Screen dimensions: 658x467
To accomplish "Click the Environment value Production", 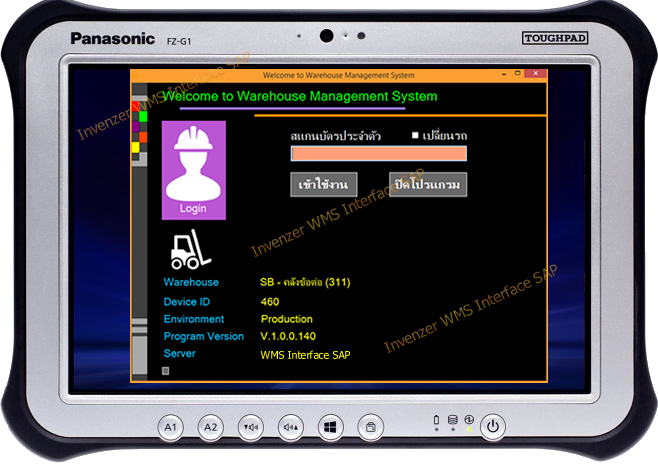I will [287, 319].
